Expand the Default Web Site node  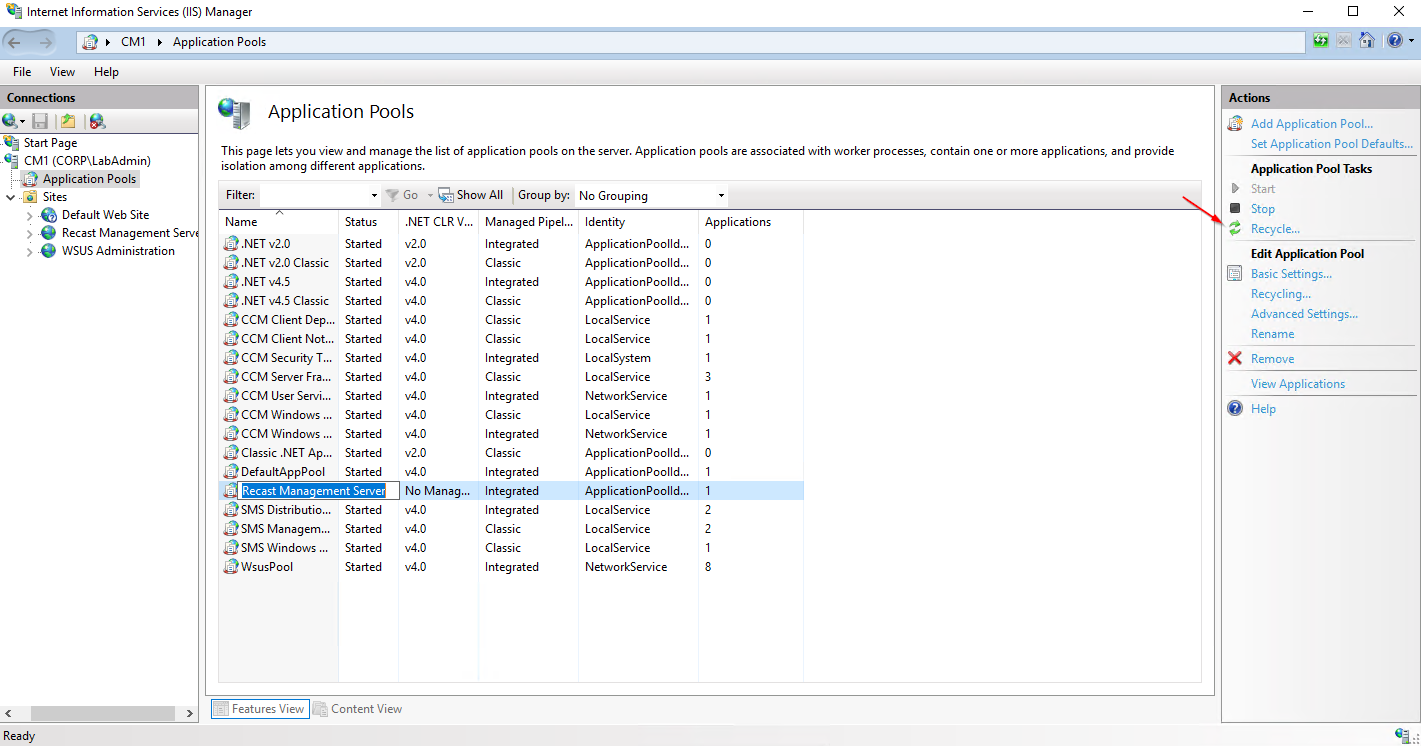click(x=29, y=215)
